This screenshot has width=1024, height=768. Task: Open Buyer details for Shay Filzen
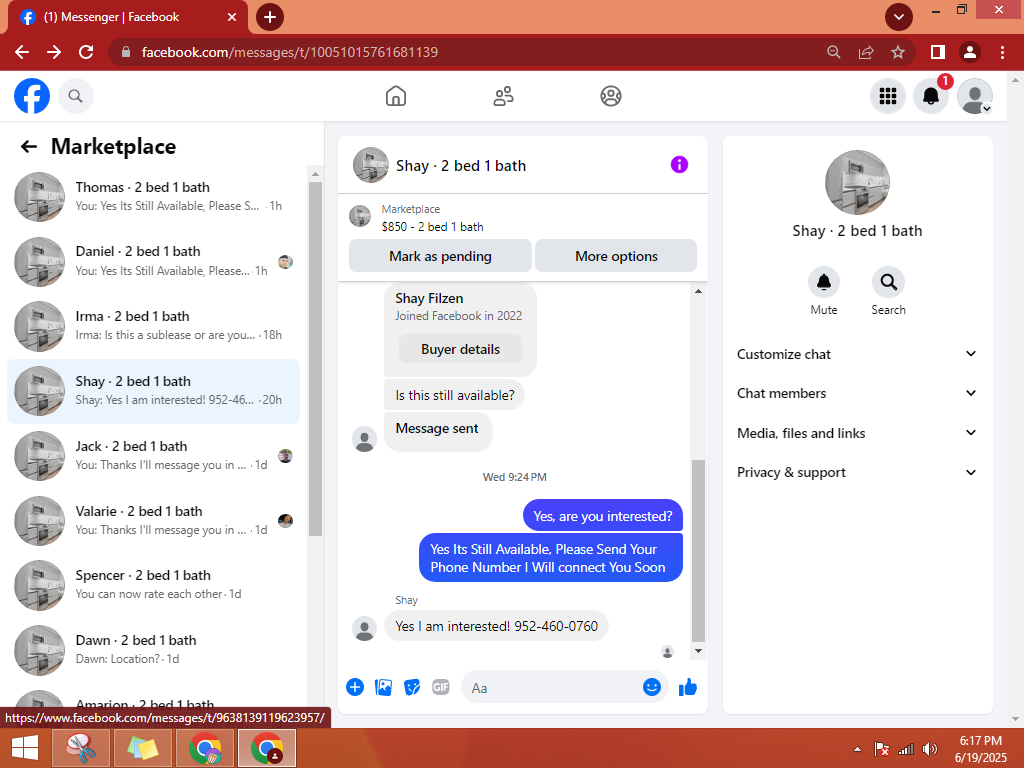pyautogui.click(x=460, y=349)
